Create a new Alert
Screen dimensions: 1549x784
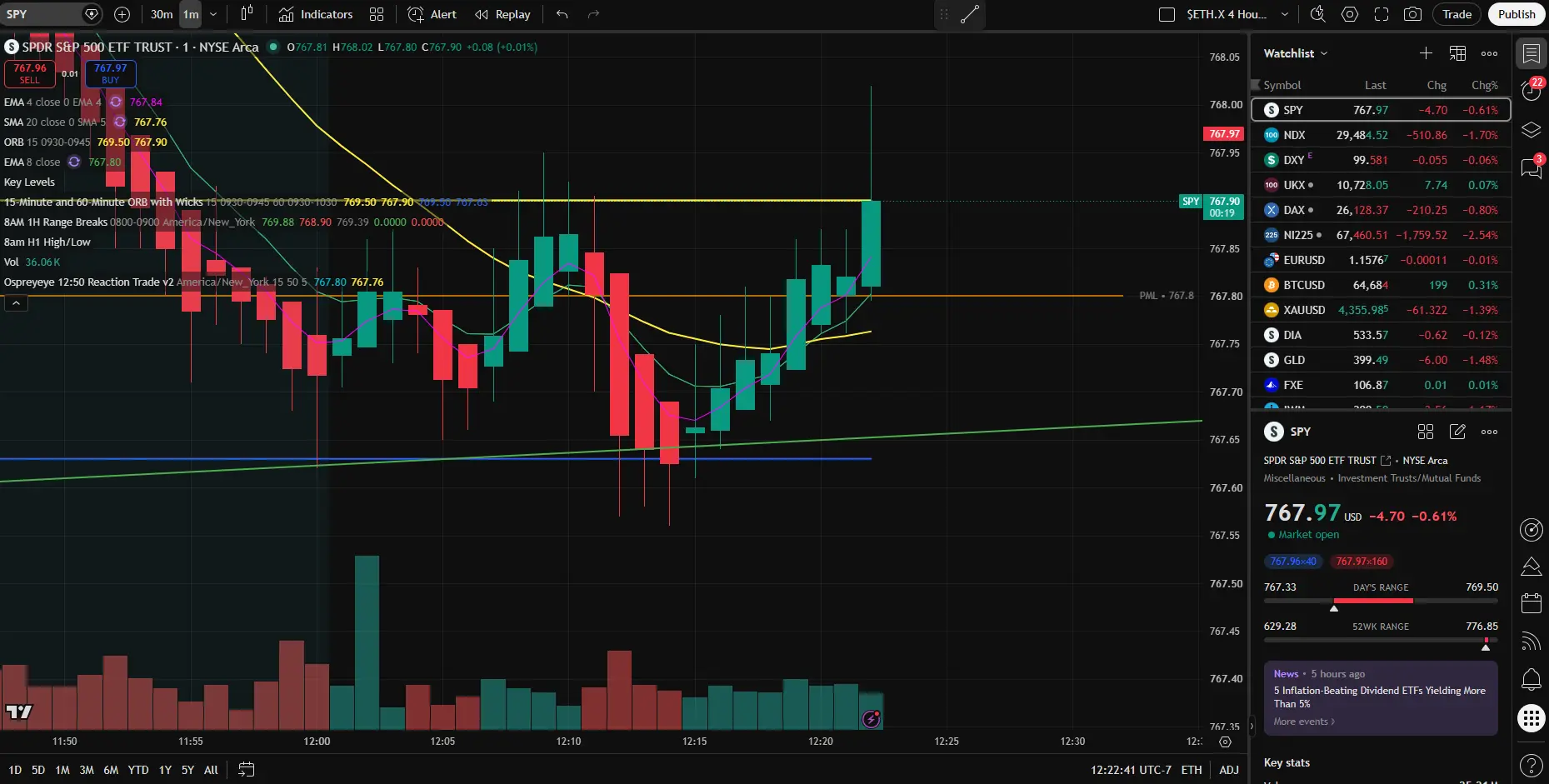pos(432,14)
